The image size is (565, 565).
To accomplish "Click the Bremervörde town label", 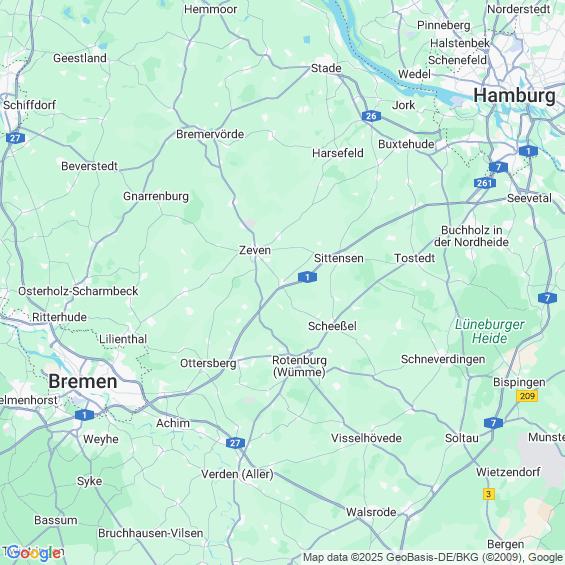I will [210, 134].
